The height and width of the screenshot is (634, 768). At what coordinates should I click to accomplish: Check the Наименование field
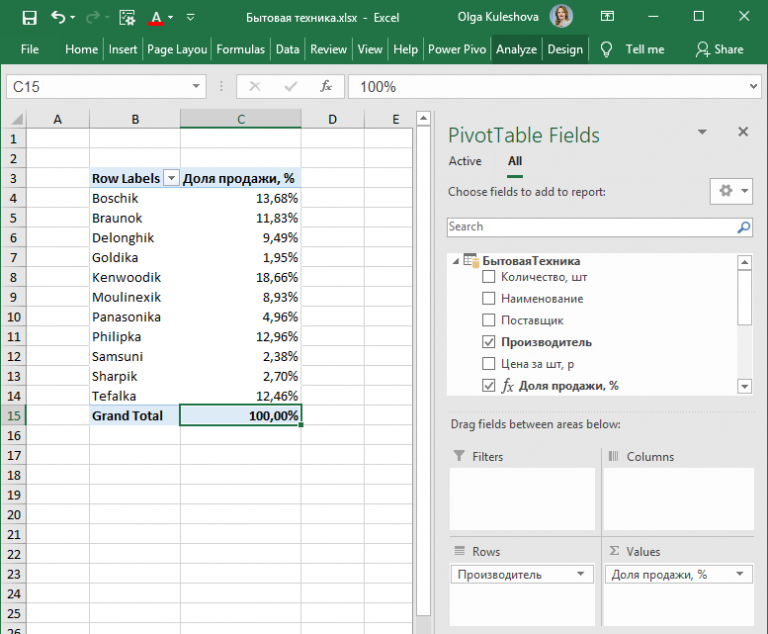point(488,298)
